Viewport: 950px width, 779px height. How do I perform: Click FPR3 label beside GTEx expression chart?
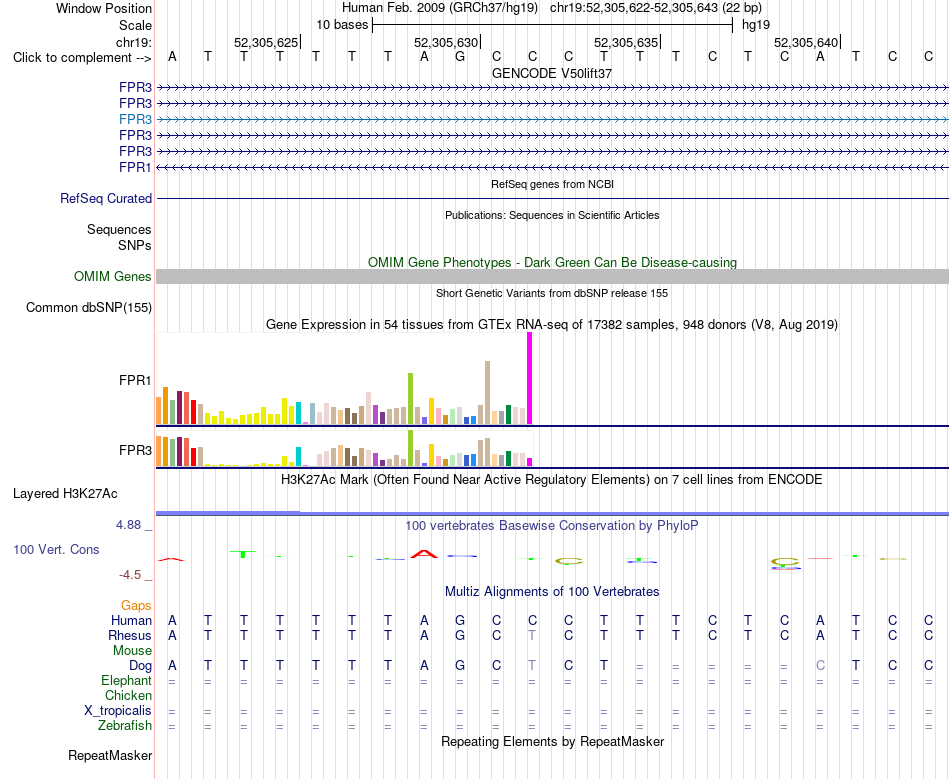click(135, 451)
